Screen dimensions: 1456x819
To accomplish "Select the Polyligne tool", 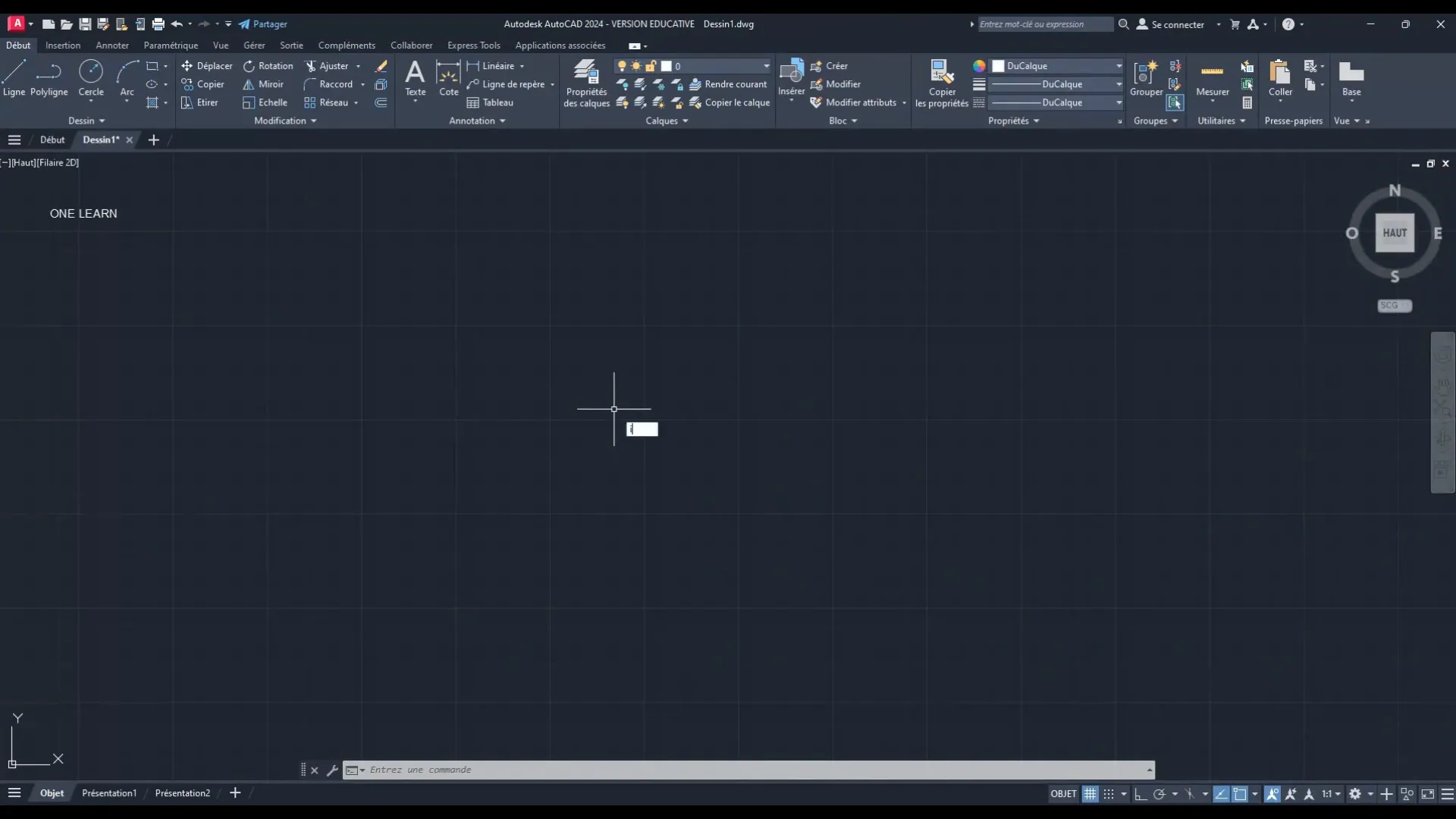I will click(x=49, y=78).
